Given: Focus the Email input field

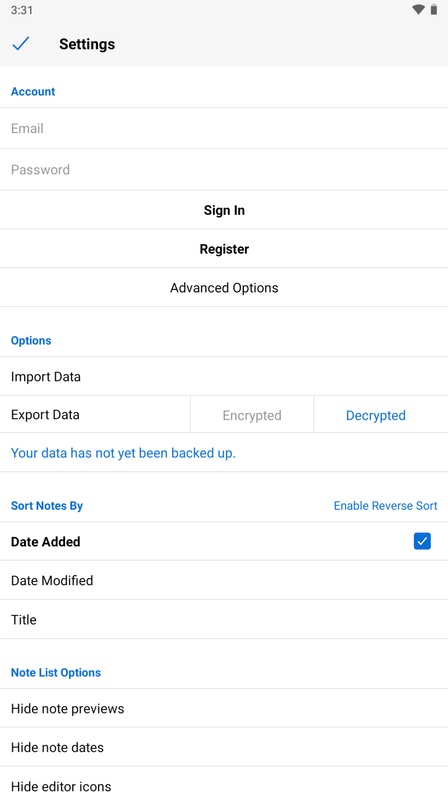Looking at the screenshot, I should coord(224,128).
